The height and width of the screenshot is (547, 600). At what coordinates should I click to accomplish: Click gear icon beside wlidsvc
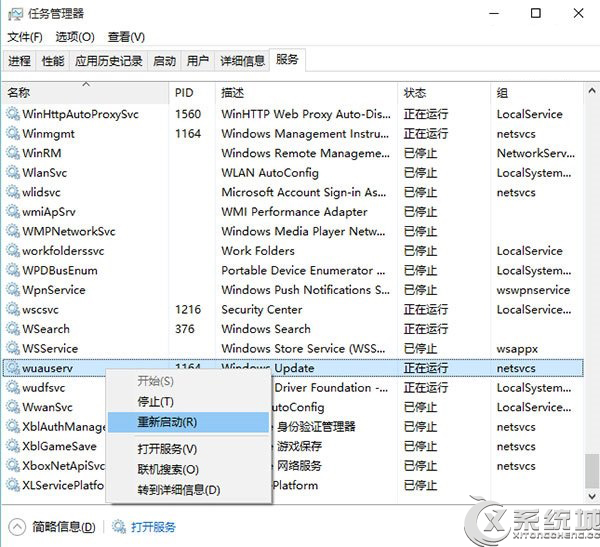pyautogui.click(x=13, y=192)
